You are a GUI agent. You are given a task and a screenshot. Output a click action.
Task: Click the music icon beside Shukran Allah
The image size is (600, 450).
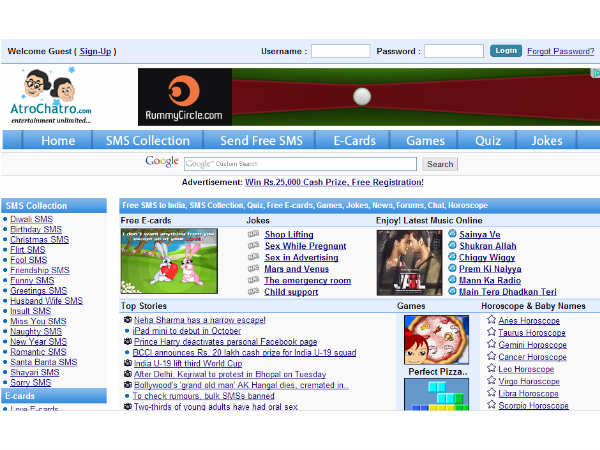pyautogui.click(x=452, y=245)
